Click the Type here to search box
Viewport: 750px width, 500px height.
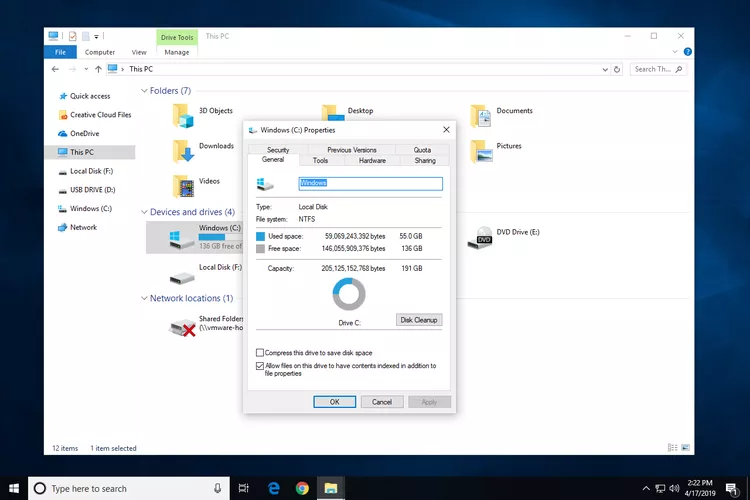pyautogui.click(x=129, y=488)
